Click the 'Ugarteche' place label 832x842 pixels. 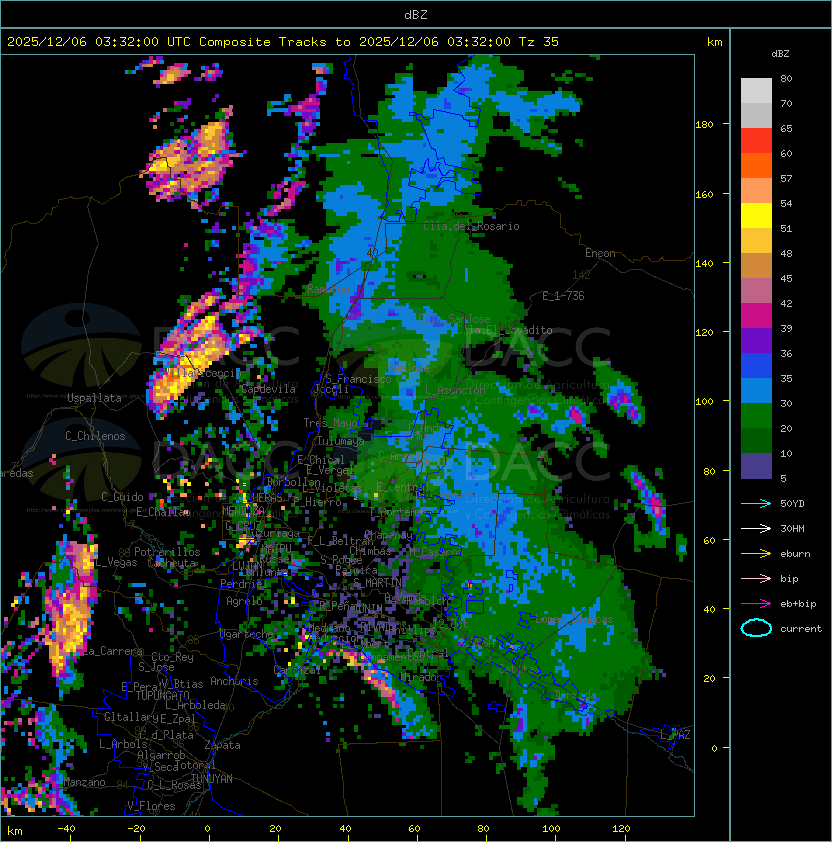[247, 634]
